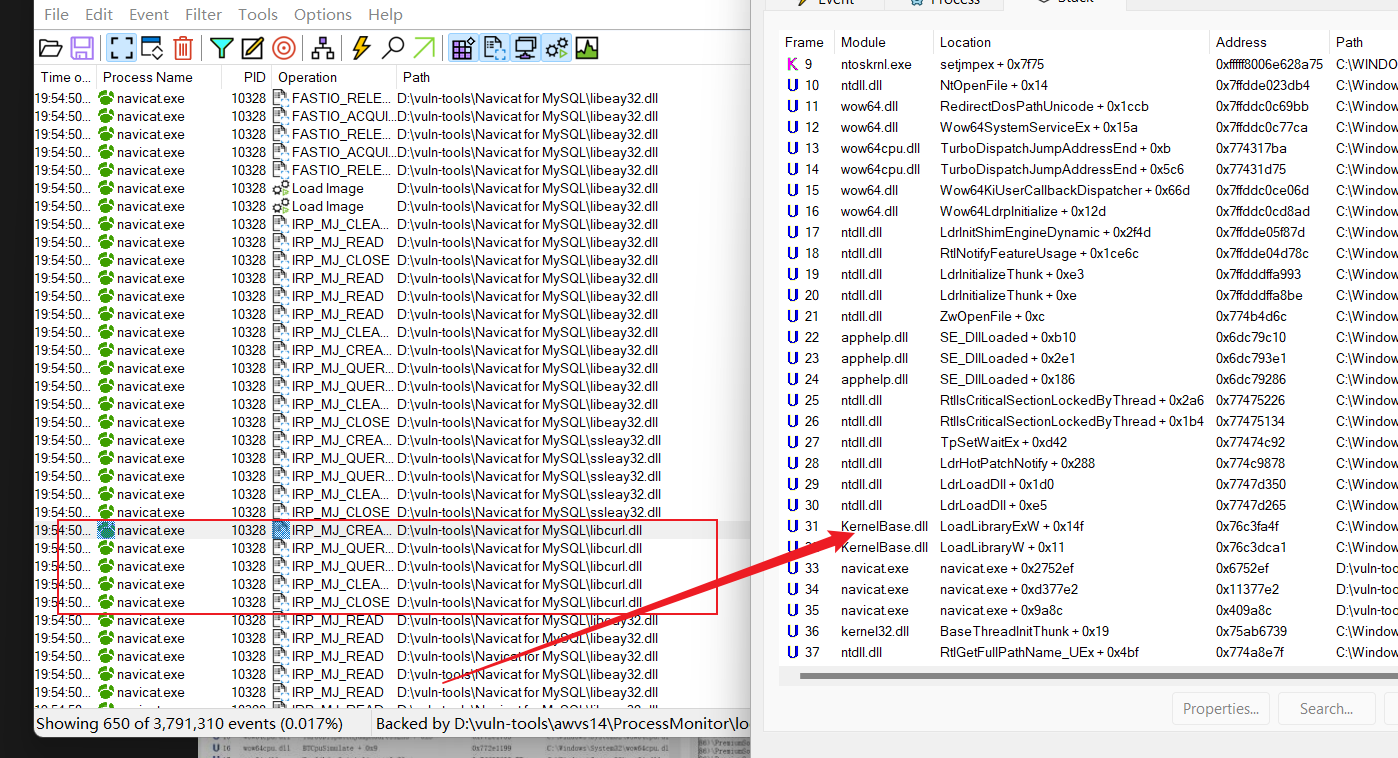Screen dimensions: 1398x758
Task: Click the U icon on frame 10
Action: pos(793,85)
